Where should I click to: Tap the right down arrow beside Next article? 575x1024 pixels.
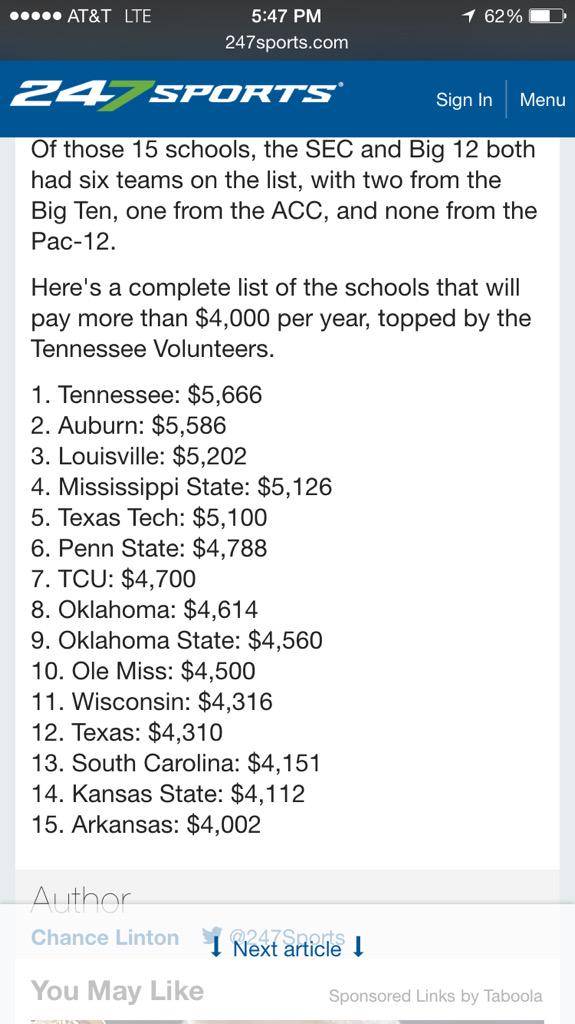(357, 948)
